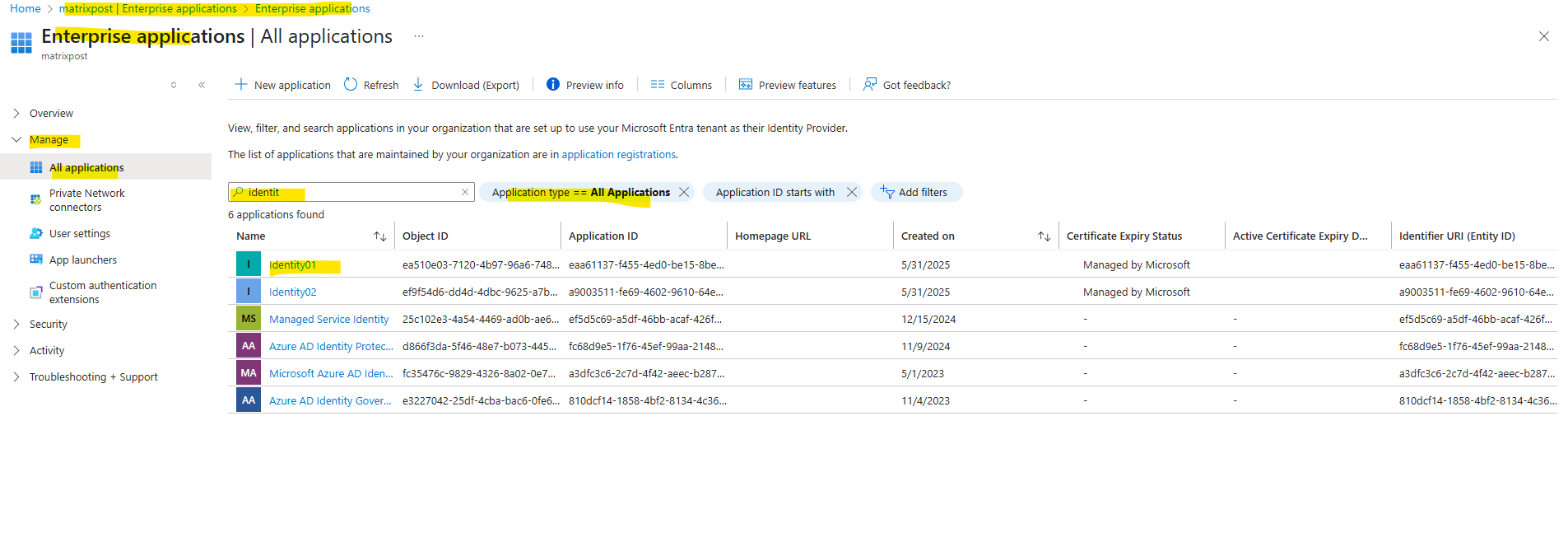Sort by Name column arrows

(379, 236)
